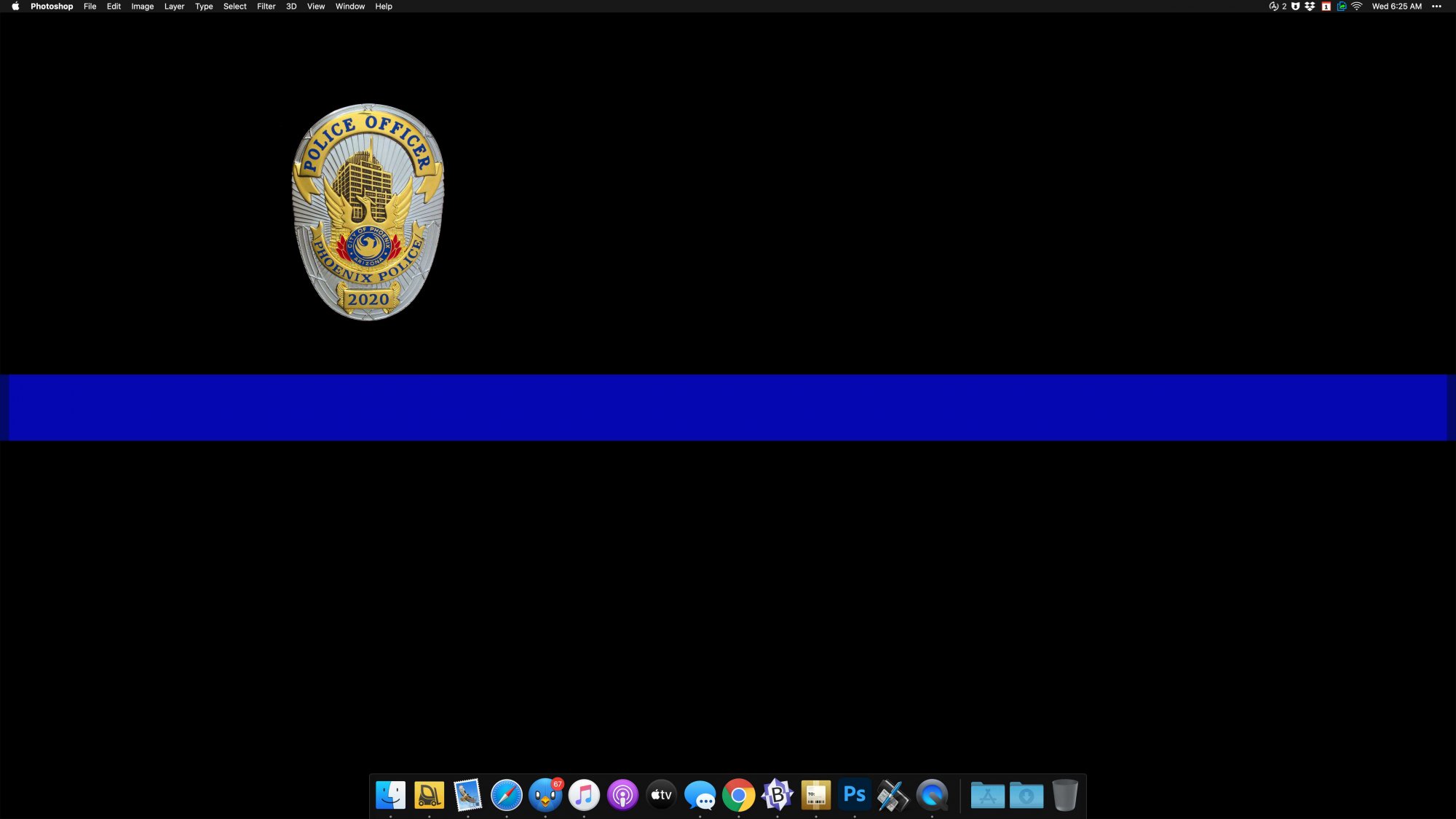Image resolution: width=1456 pixels, height=819 pixels.
Task: Click Finder icon in the Dock
Action: click(391, 795)
